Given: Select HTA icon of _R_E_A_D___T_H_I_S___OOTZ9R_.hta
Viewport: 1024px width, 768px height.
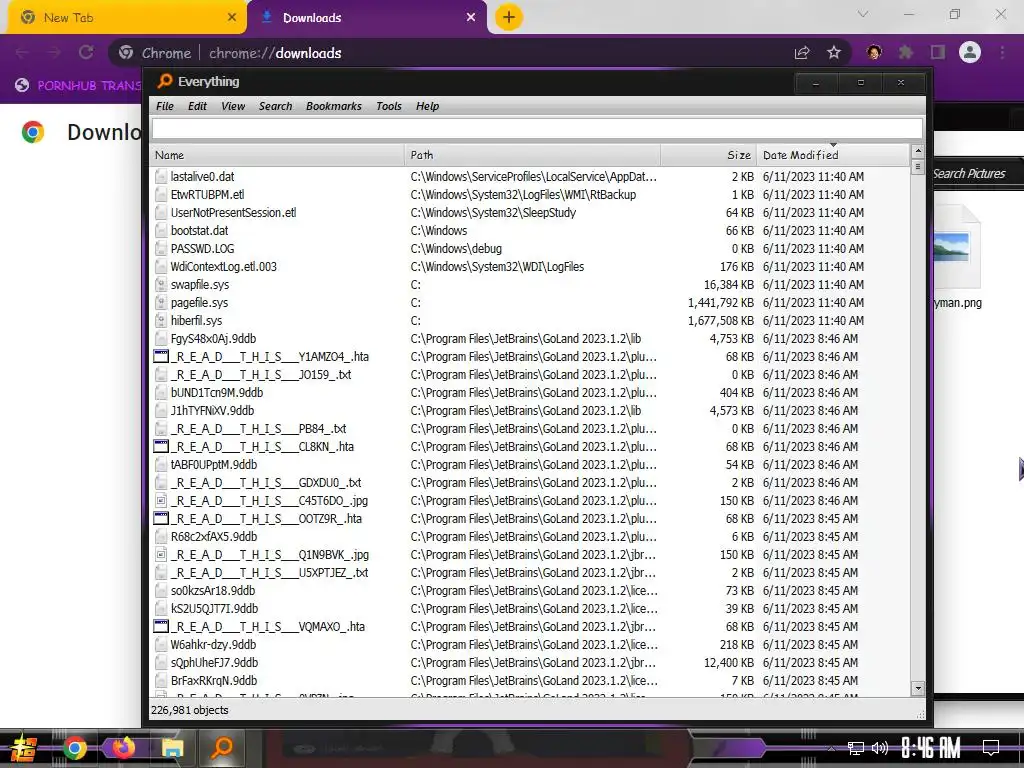Looking at the screenshot, I should 161,519.
